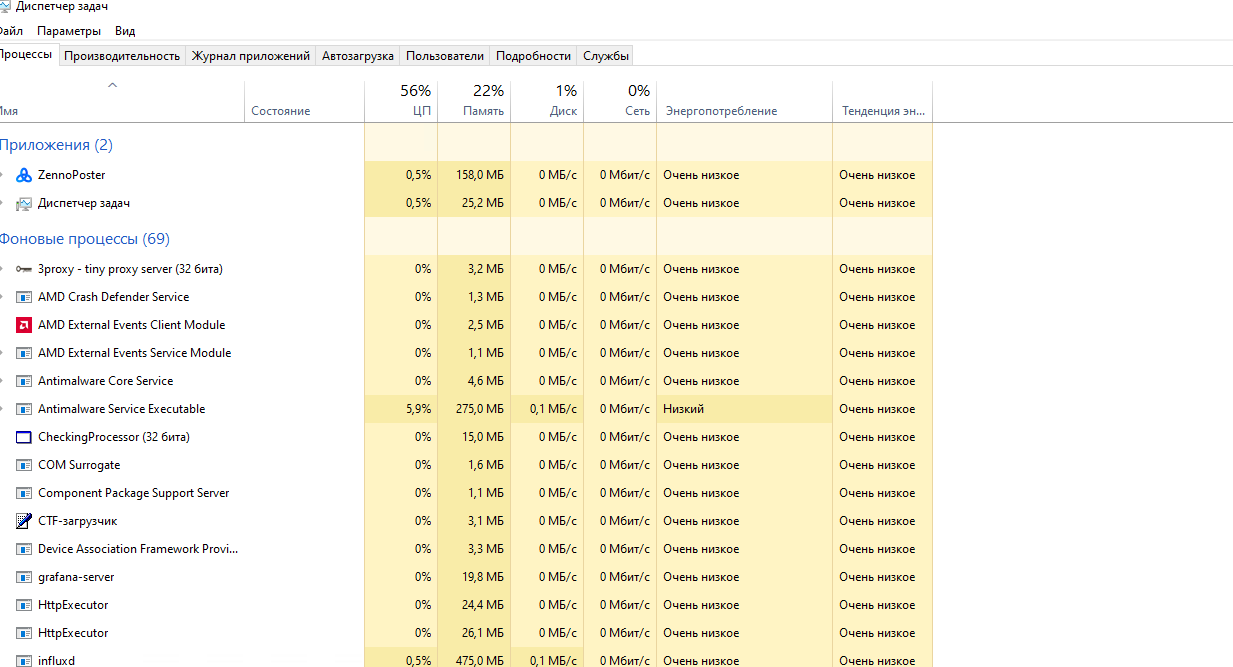This screenshot has height=667, width=1233.
Task: Click the red AMD External Events Client icon
Action: [x=24, y=325]
